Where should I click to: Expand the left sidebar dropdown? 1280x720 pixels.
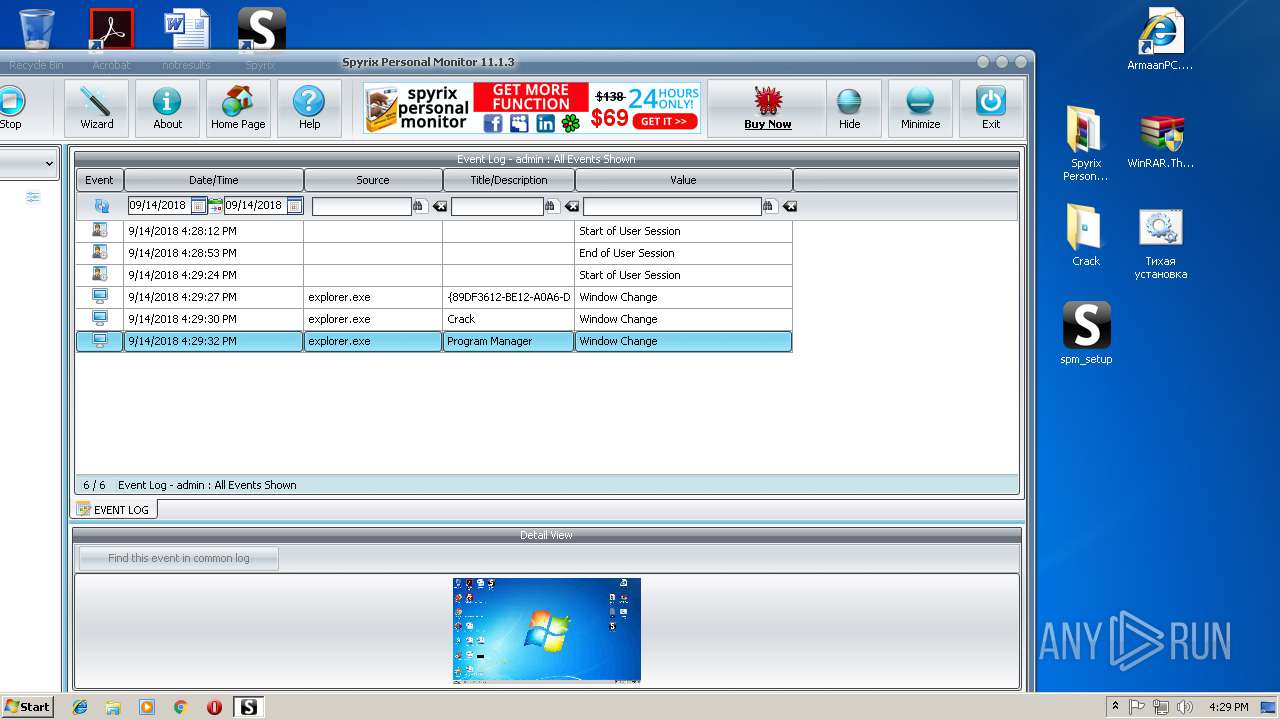click(x=49, y=163)
